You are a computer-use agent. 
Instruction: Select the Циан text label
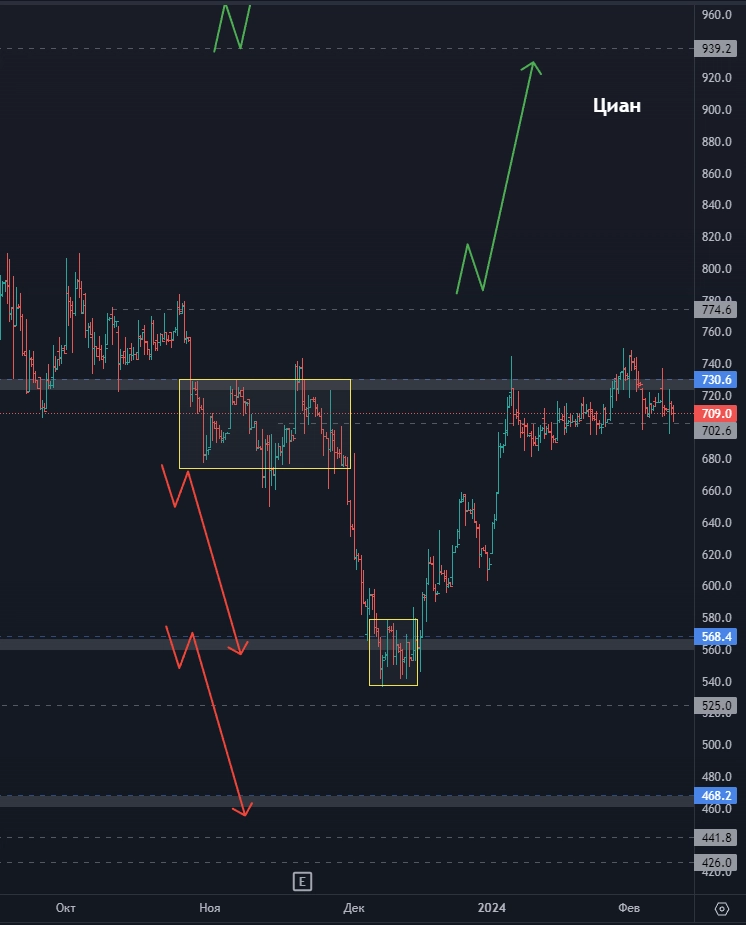(616, 106)
